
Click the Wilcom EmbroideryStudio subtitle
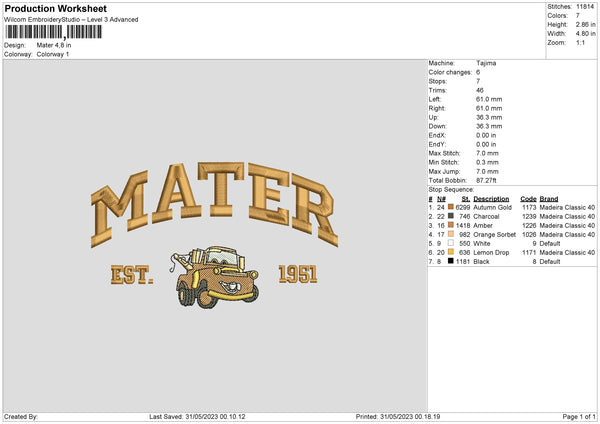71,20
